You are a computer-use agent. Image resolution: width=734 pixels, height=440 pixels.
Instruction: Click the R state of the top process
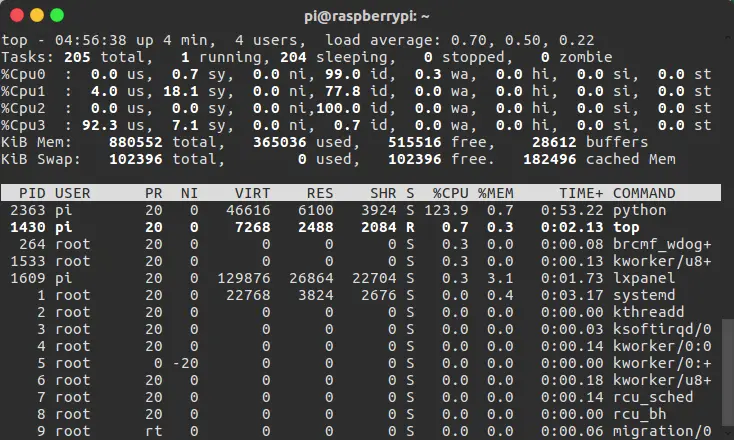[x=410, y=227]
